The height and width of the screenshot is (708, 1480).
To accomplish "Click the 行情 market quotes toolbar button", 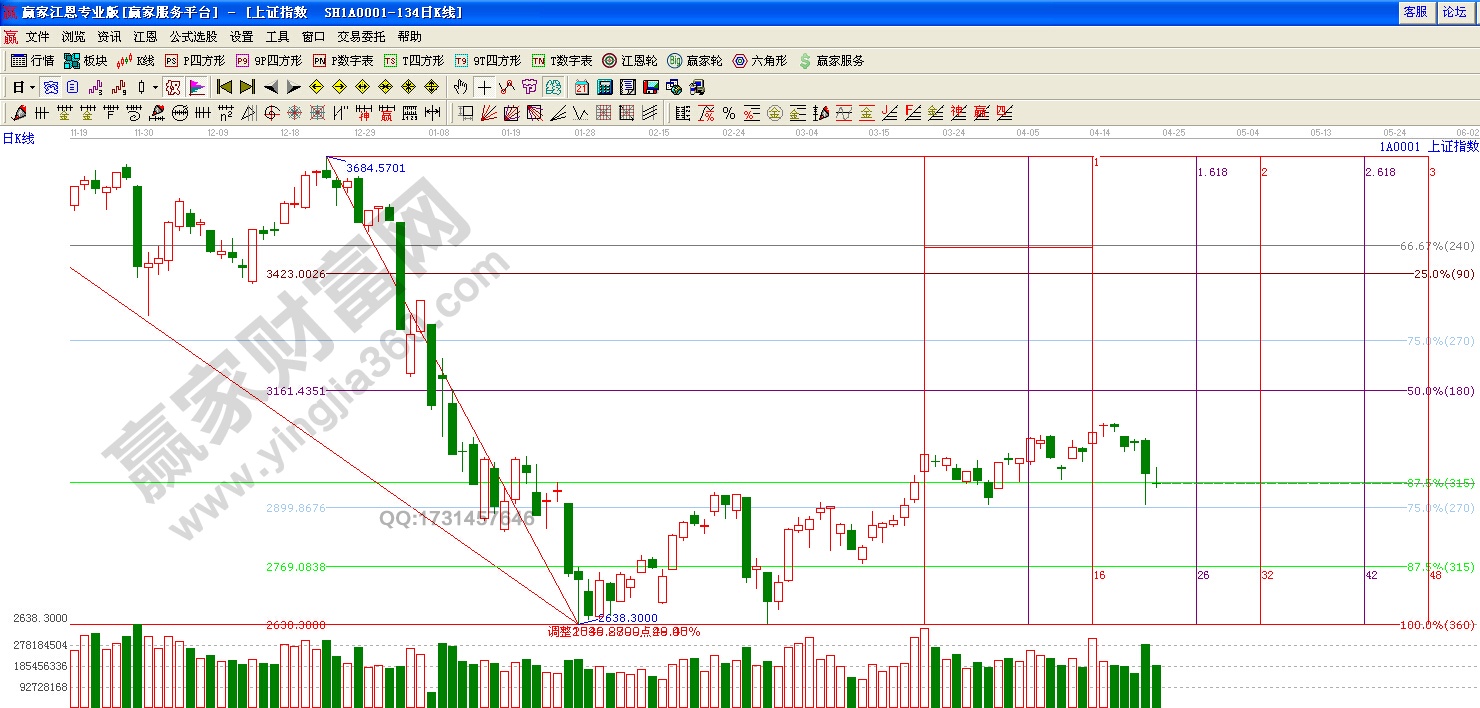I will coord(33,61).
